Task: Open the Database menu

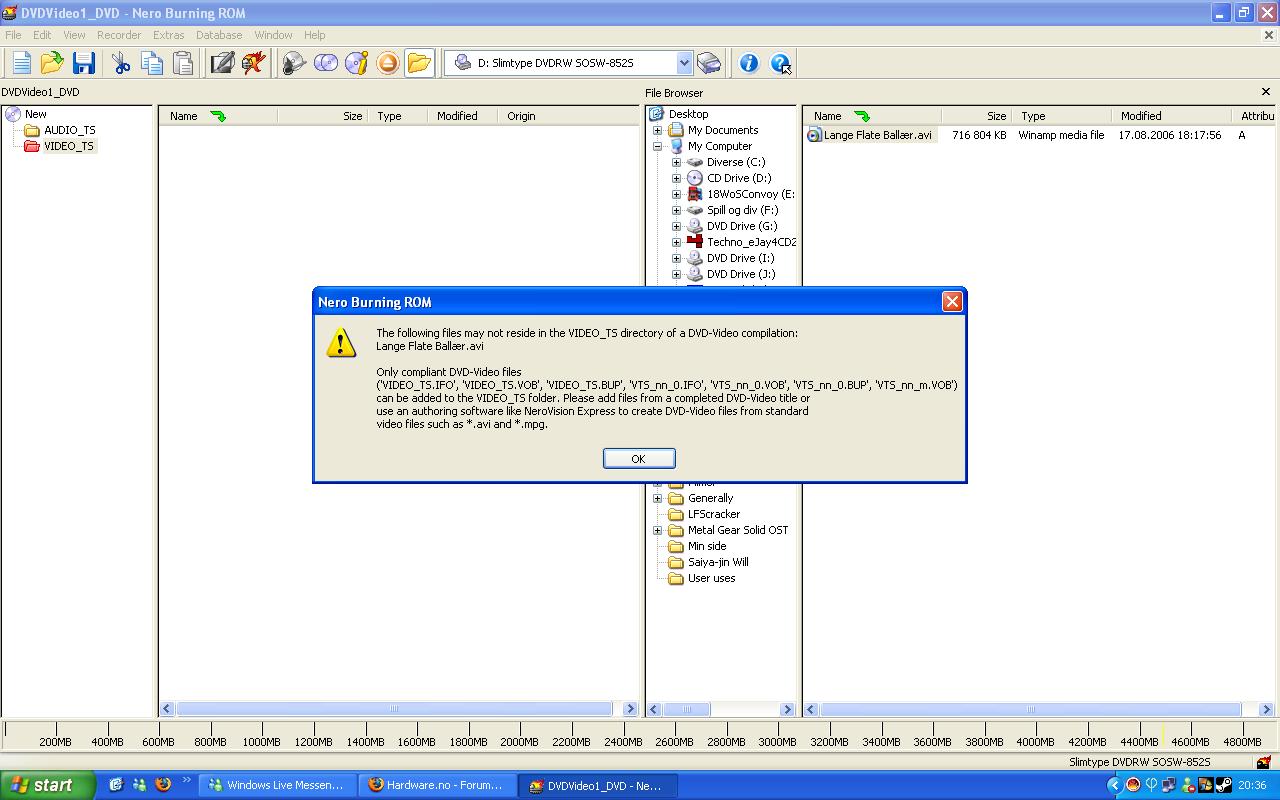Action: point(219,35)
